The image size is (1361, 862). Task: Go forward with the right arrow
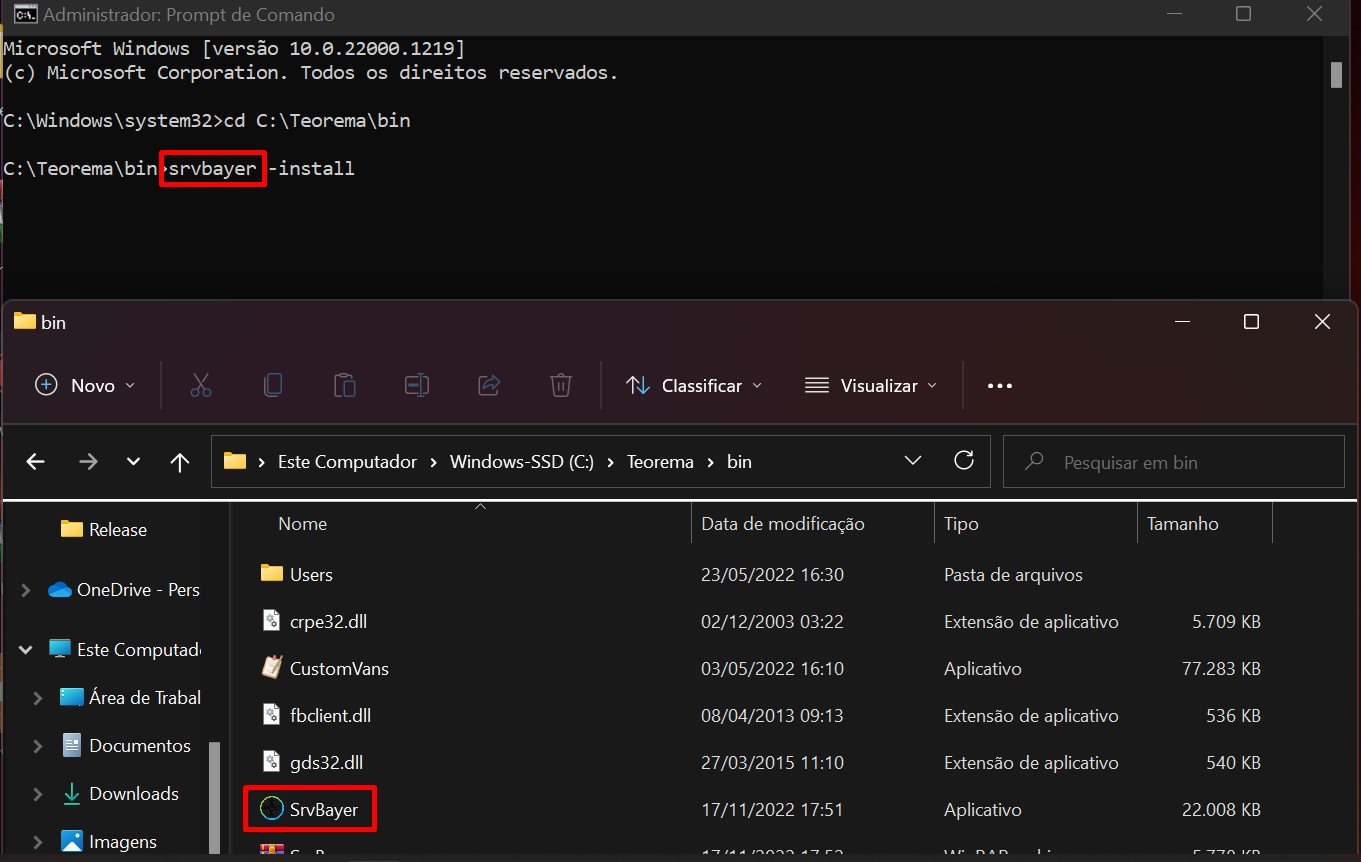pyautogui.click(x=88, y=462)
